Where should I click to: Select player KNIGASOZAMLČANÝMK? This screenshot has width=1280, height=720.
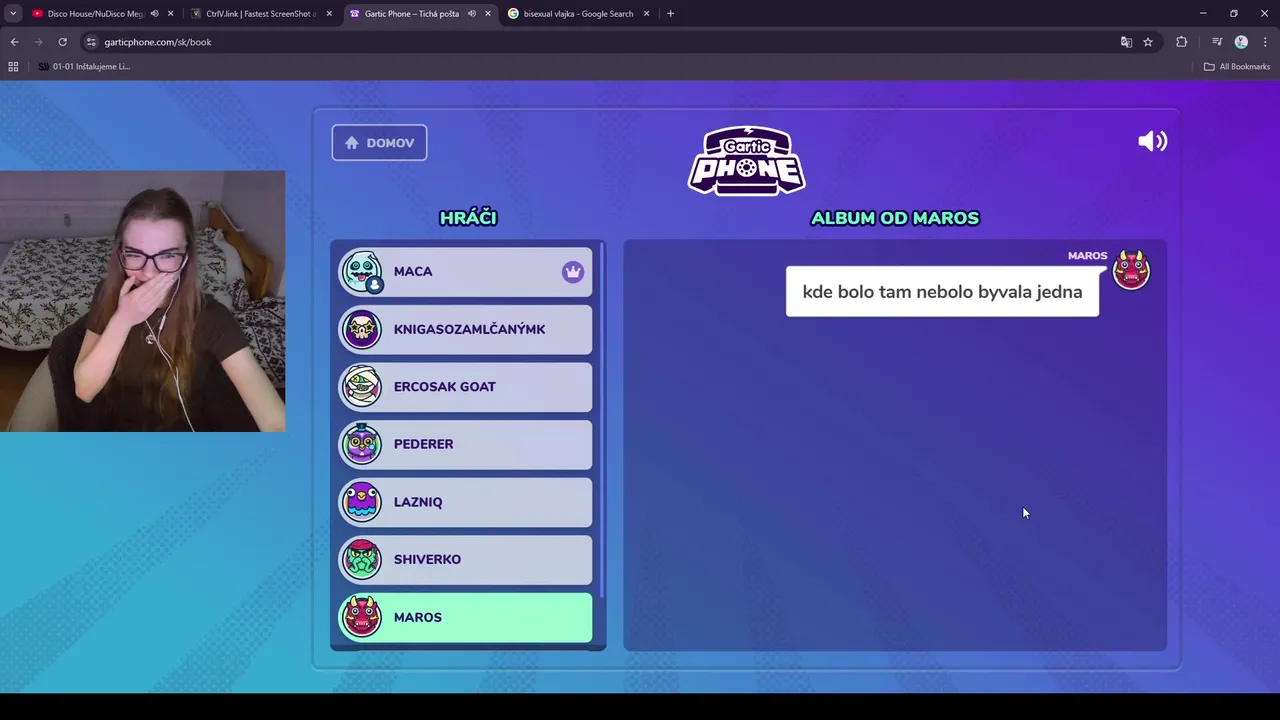click(465, 329)
